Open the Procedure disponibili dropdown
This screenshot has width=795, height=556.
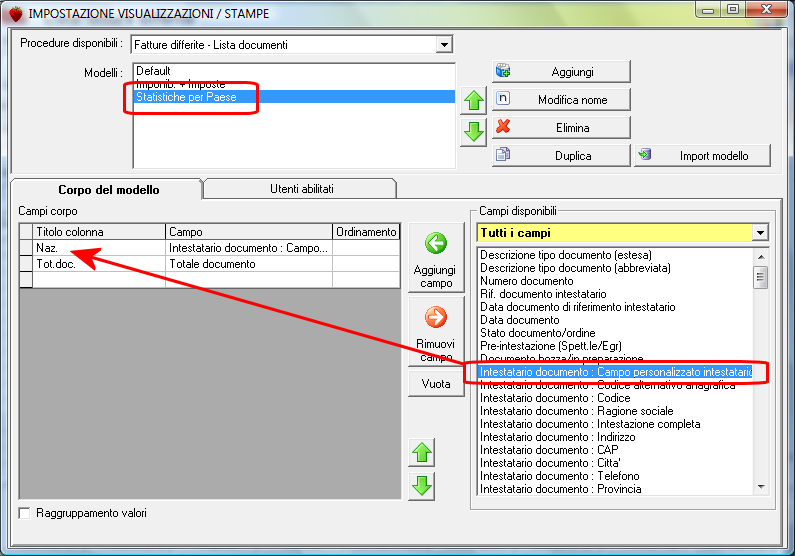point(444,45)
